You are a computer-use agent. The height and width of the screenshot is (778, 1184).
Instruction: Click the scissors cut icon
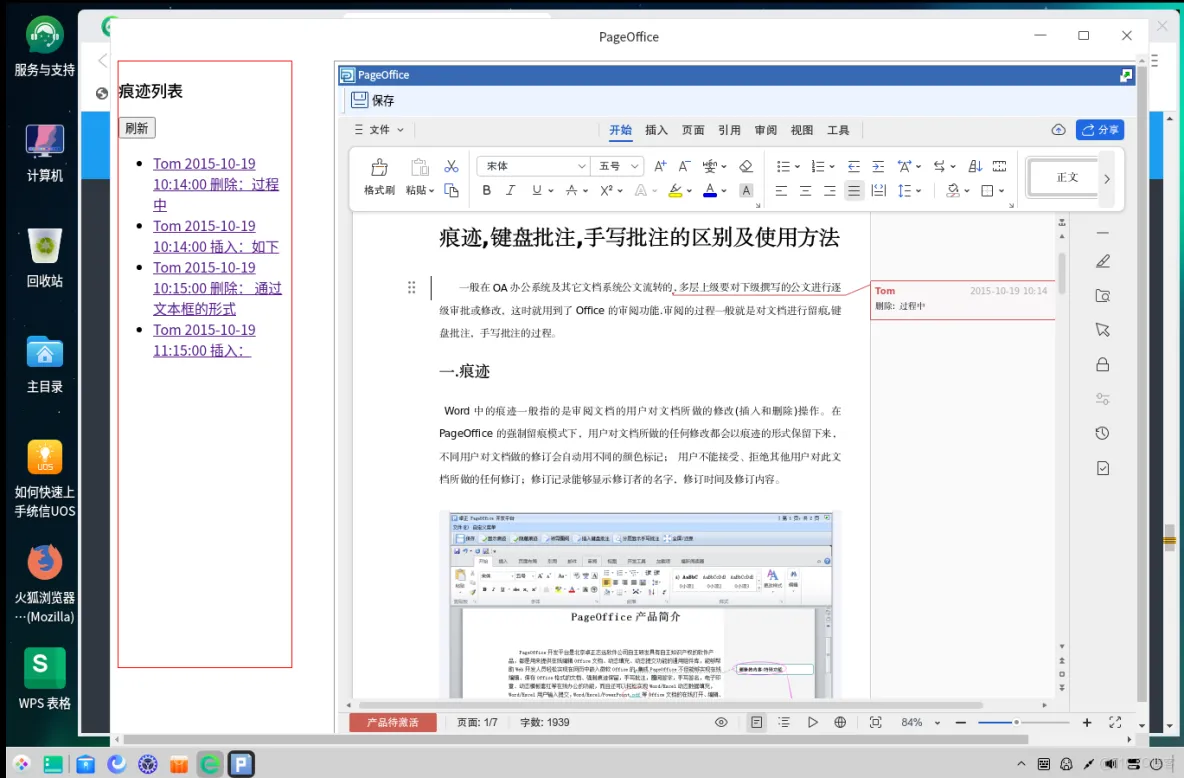point(452,166)
